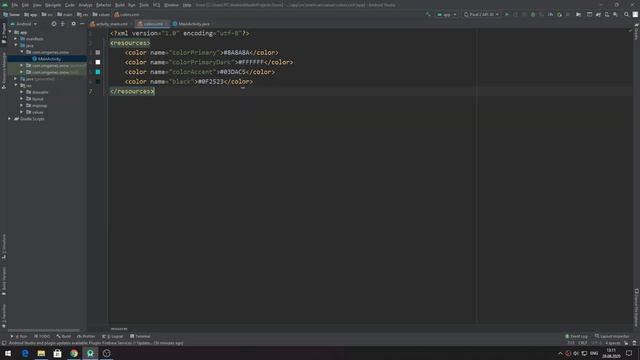Open the app run configuration dropdown
This screenshot has width=640, height=360.
click(x=447, y=14)
